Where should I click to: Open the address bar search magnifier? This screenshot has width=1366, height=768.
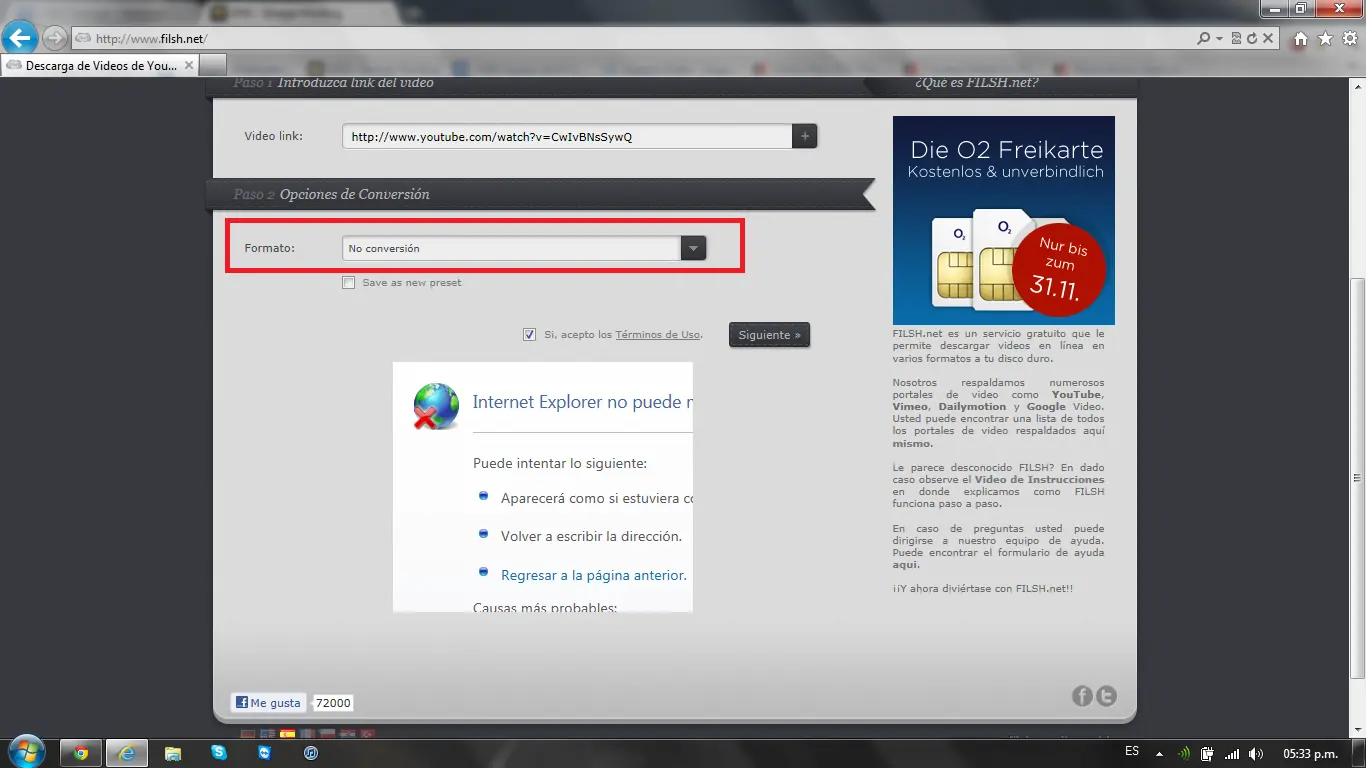1204,39
